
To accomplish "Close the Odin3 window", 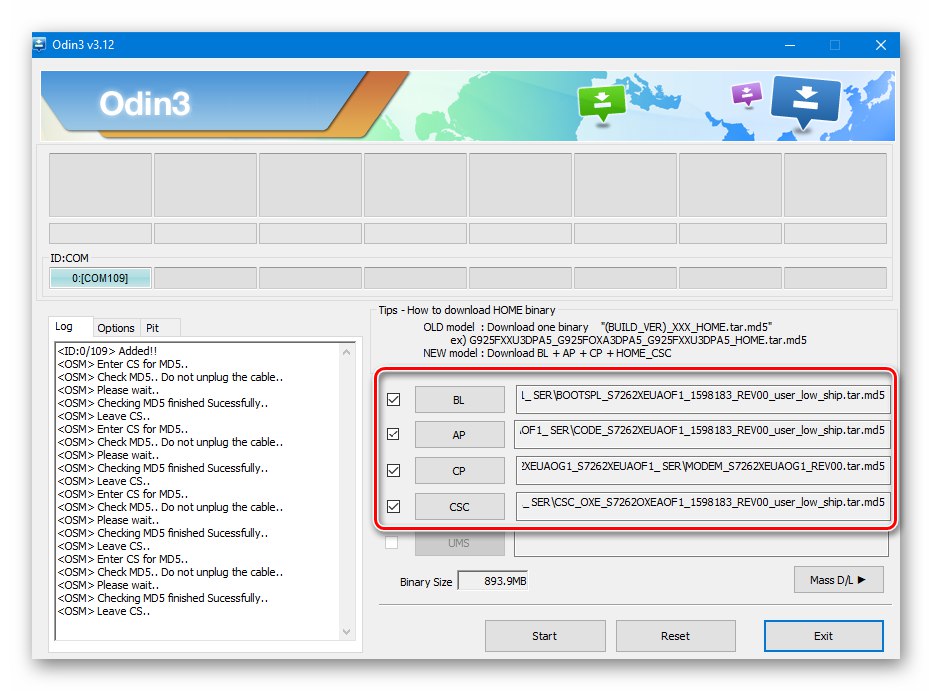I will click(x=881, y=45).
